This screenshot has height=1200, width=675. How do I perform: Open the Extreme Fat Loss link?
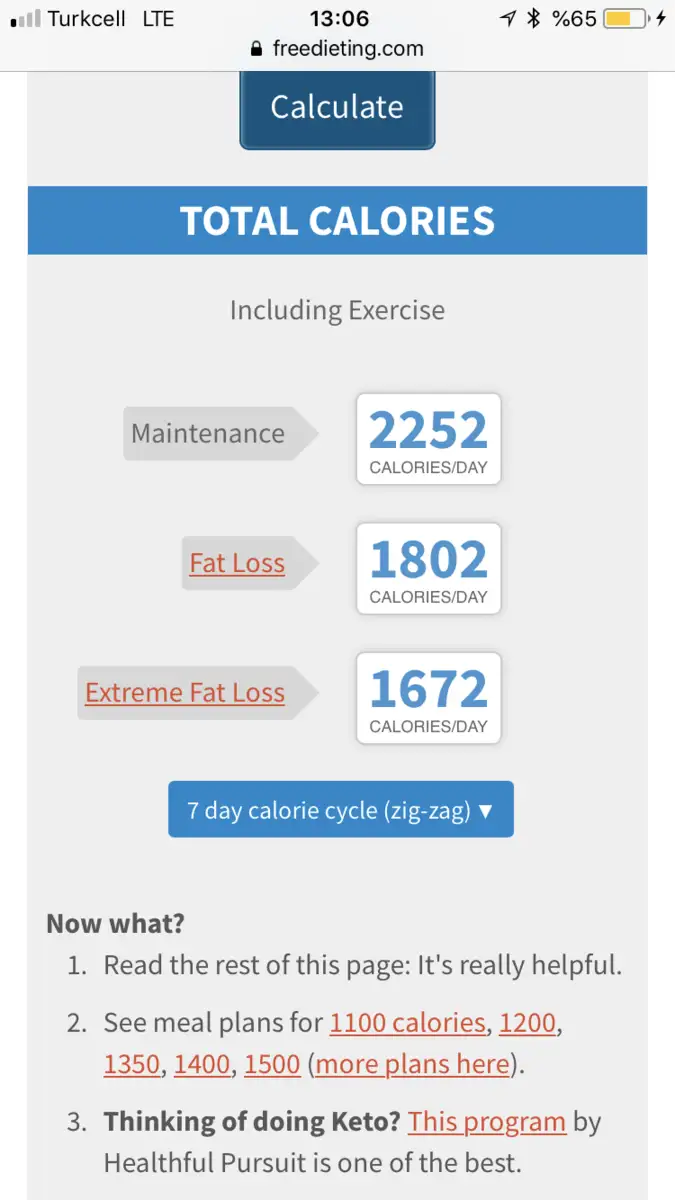click(x=185, y=692)
